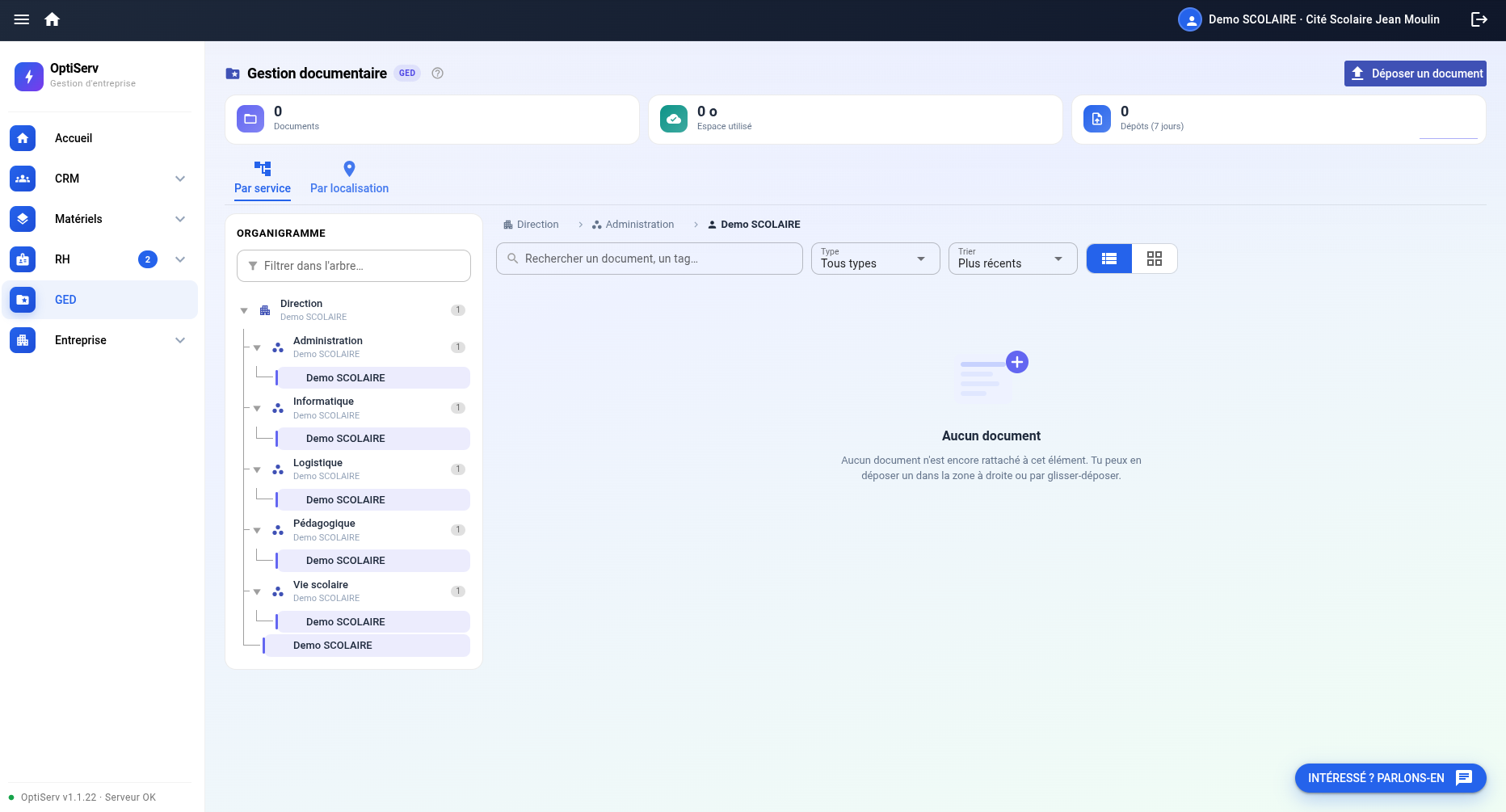Expand the CRM chevron
The width and height of the screenshot is (1506, 812).
[180, 179]
